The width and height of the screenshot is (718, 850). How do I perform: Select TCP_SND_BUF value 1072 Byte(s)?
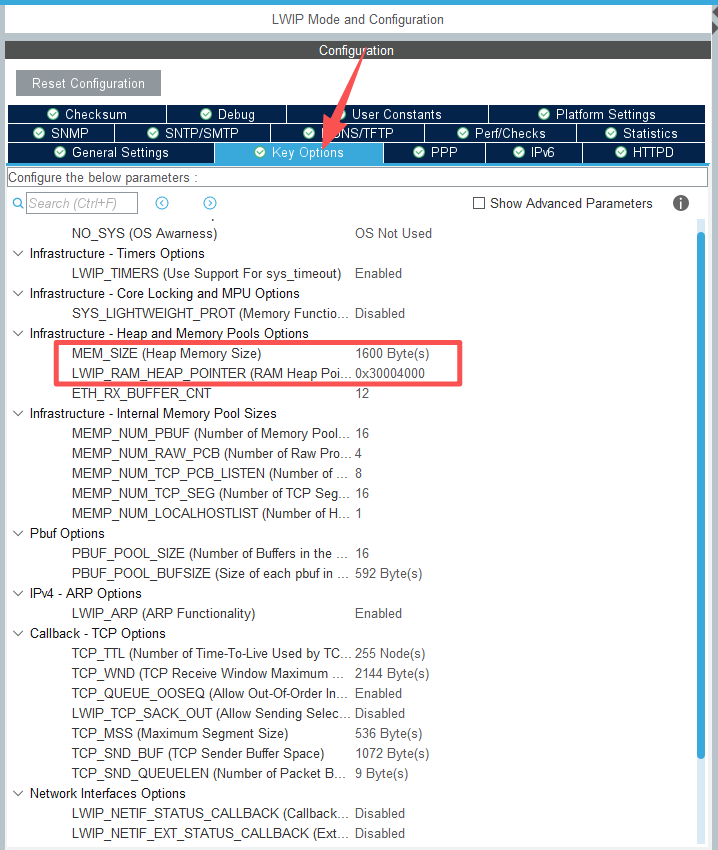(x=392, y=754)
